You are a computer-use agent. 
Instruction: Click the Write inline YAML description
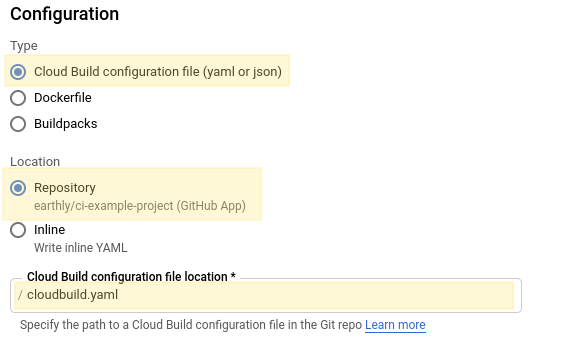[80, 248]
